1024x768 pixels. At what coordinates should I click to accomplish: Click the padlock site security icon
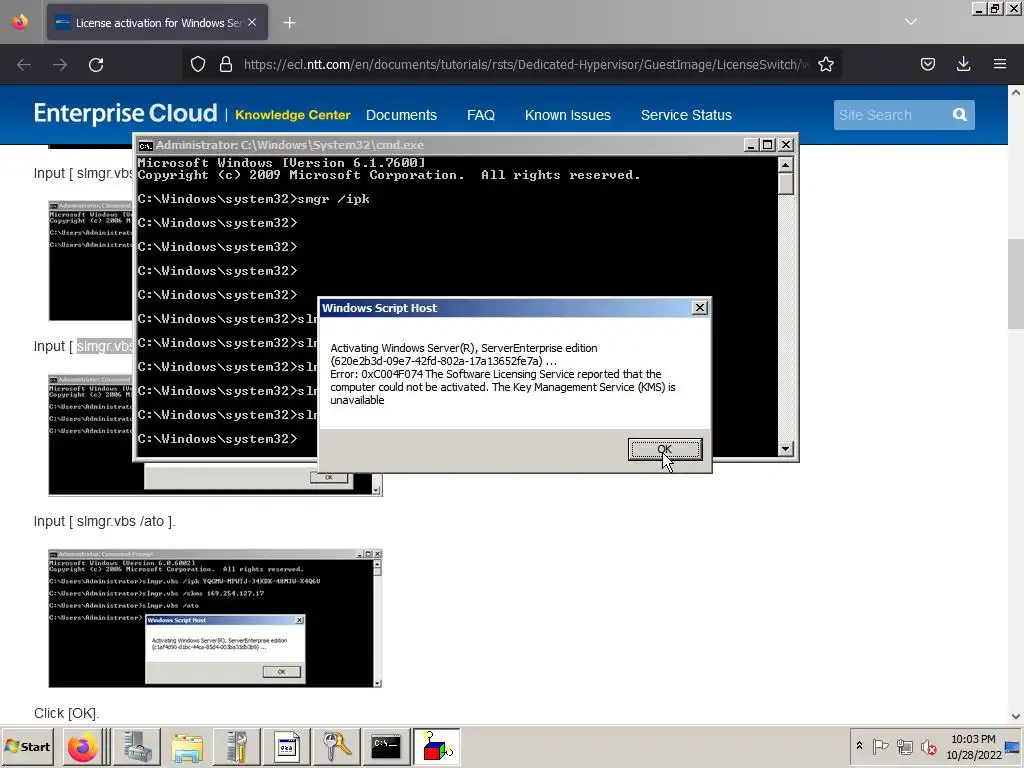coord(226,64)
